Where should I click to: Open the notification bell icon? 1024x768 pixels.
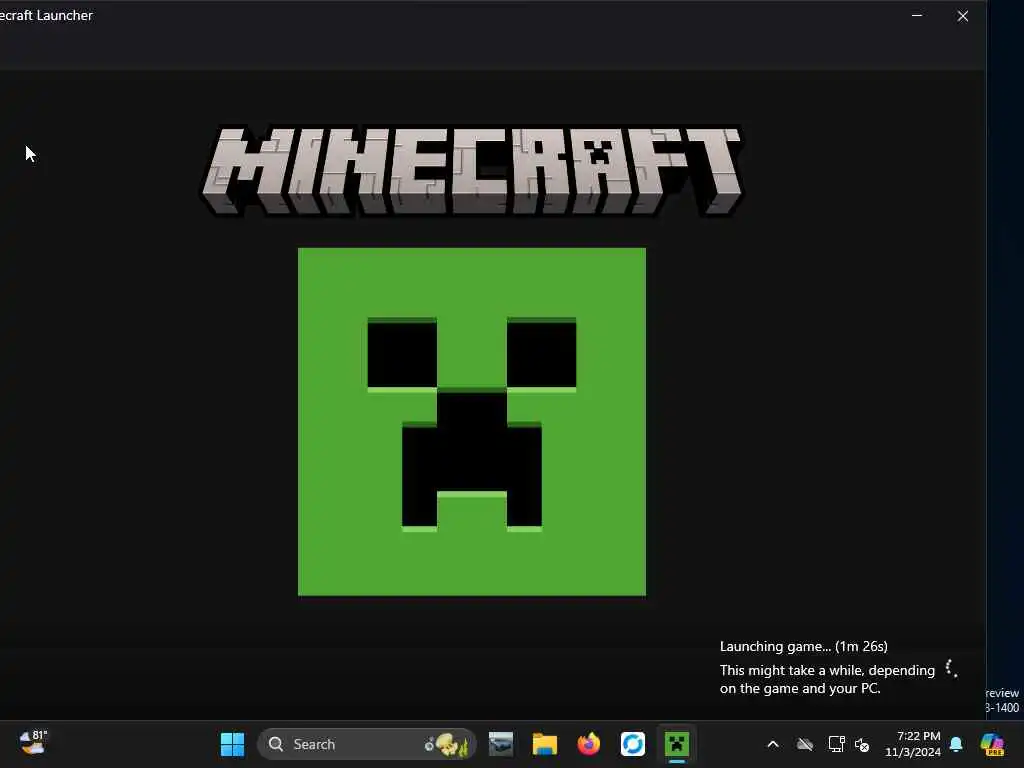point(956,744)
